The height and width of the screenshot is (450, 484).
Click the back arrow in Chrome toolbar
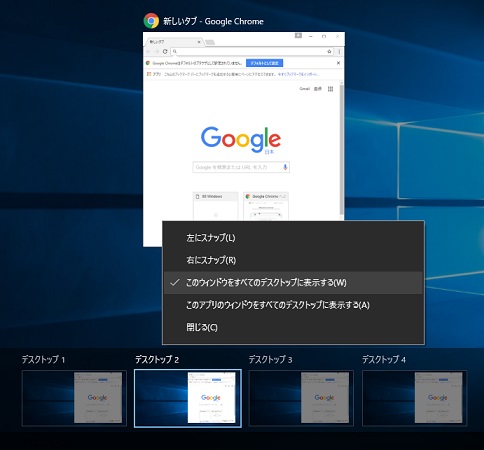pyautogui.click(x=148, y=51)
